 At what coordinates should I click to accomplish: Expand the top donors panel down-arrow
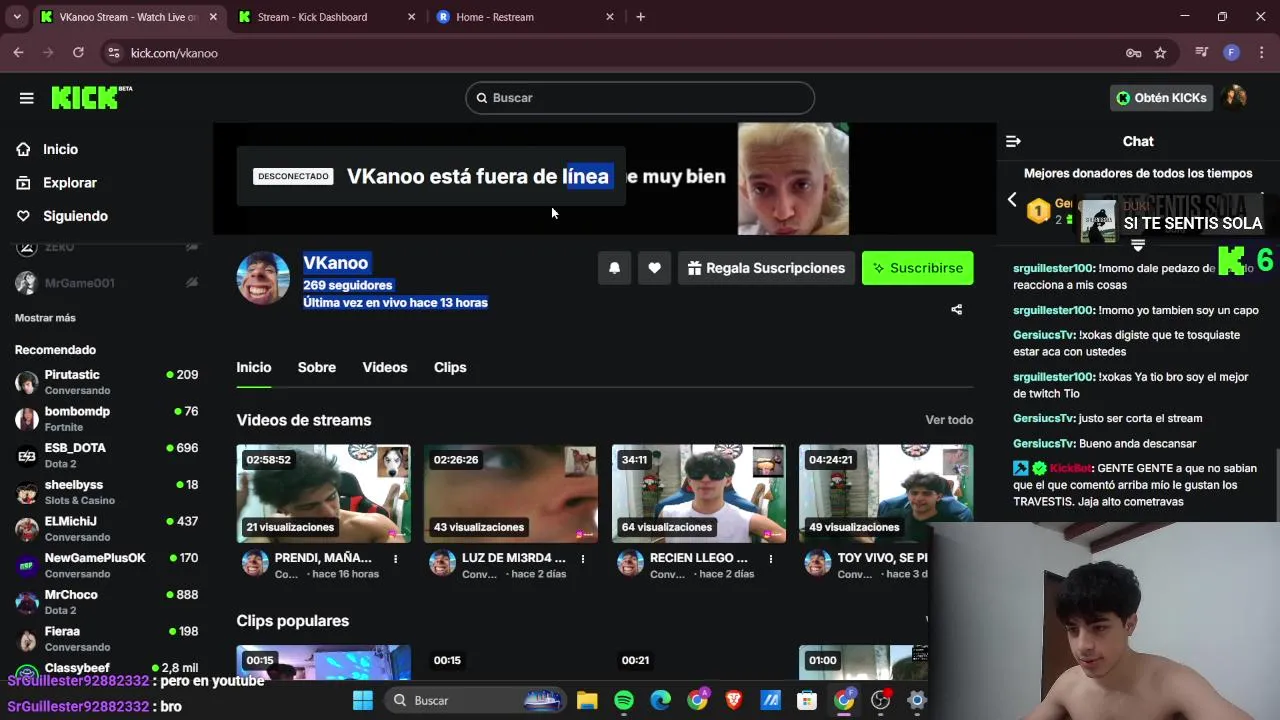click(1137, 245)
